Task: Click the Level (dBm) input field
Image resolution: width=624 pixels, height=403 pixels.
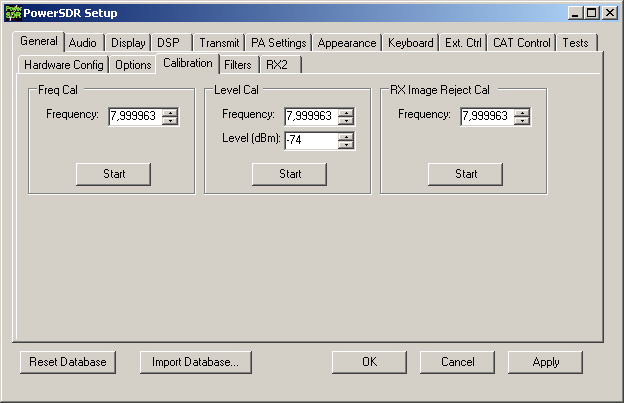Action: pyautogui.click(x=311, y=140)
